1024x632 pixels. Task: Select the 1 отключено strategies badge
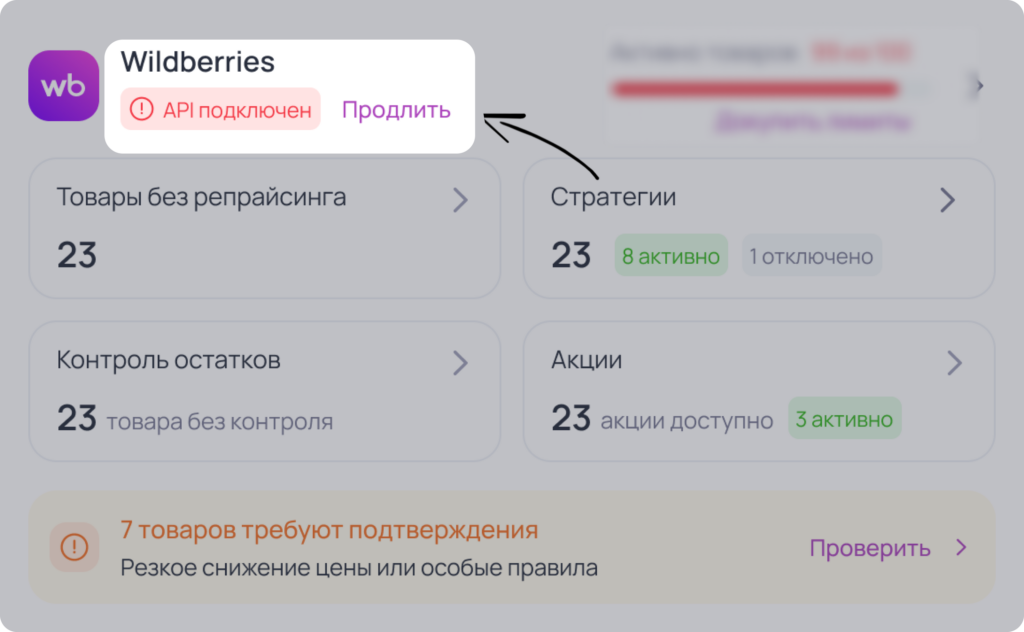812,255
